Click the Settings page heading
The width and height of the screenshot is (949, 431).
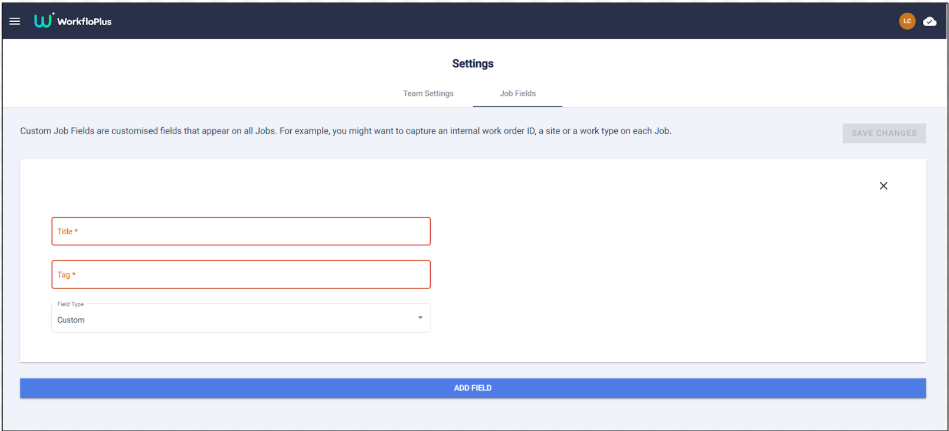(x=473, y=63)
